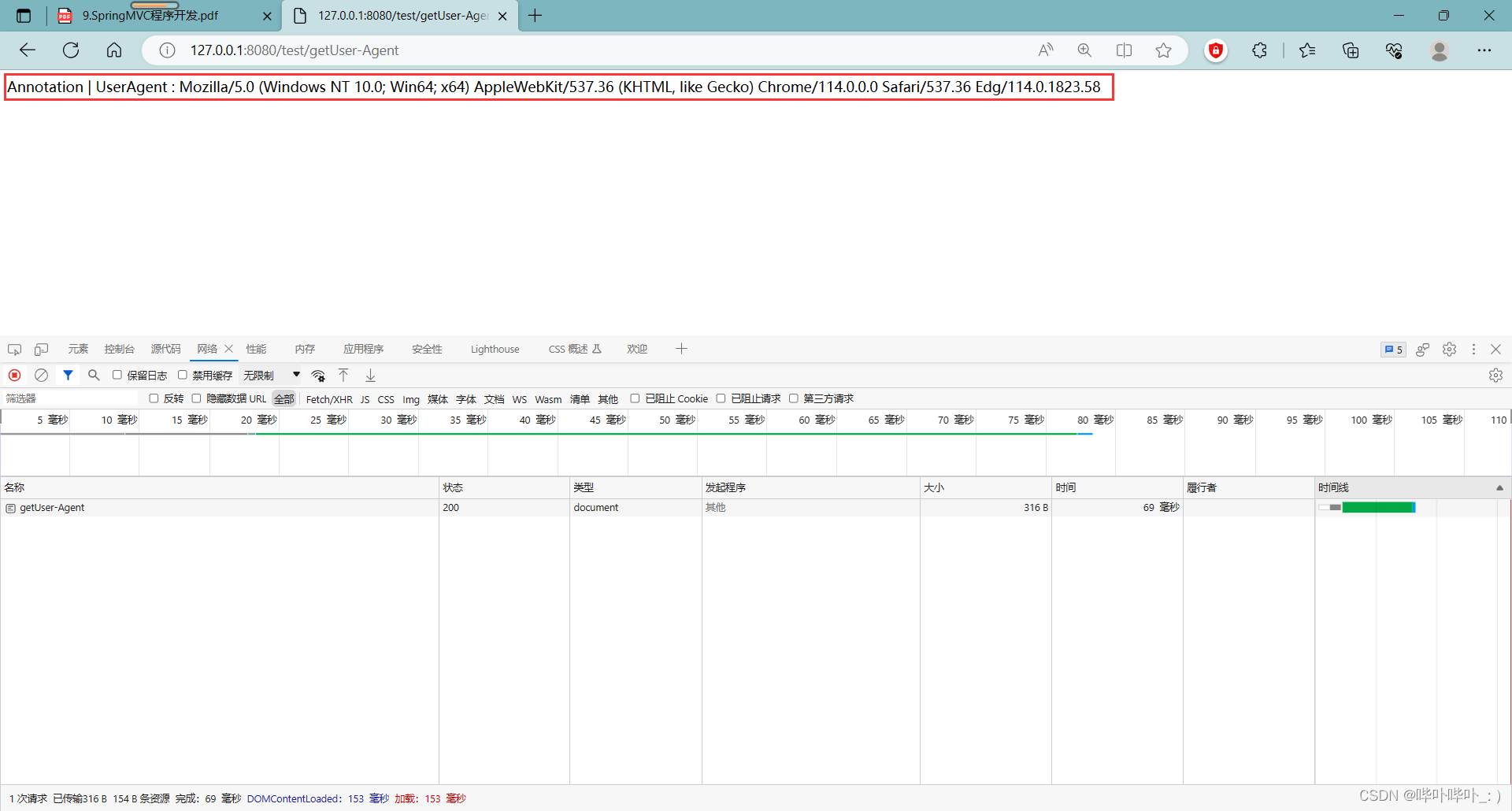Open the tab actions menu icon

24,16
